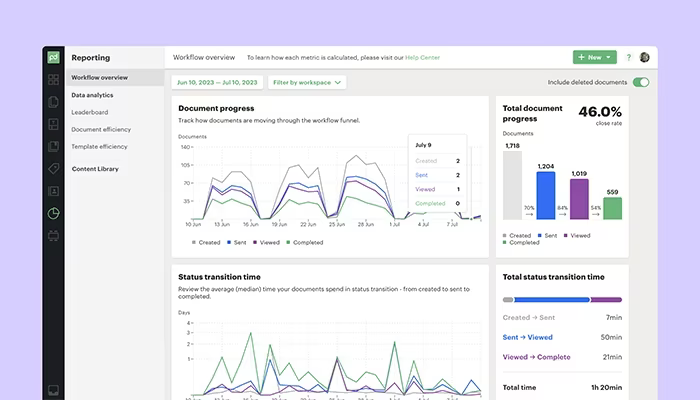This screenshot has height=400, width=700.
Task: Click the gray Created bar 1,718
Action: (x=512, y=185)
